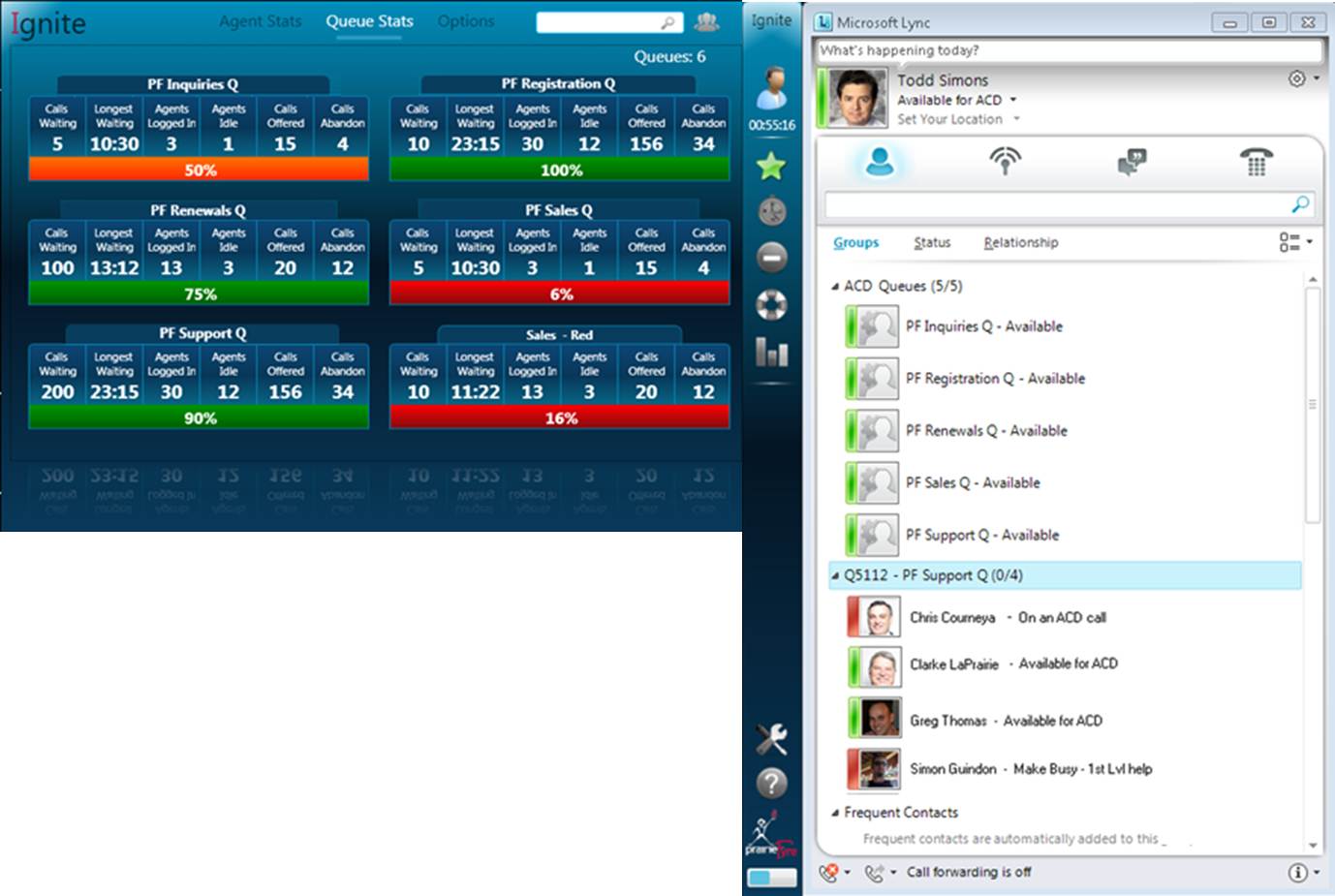Open the Available for ACD status dropdown
The height and width of the screenshot is (896, 1335).
click(1013, 100)
